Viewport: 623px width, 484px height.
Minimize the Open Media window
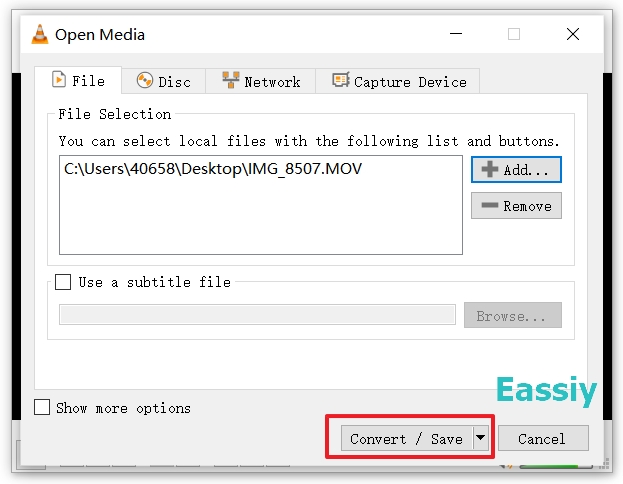click(x=456, y=34)
